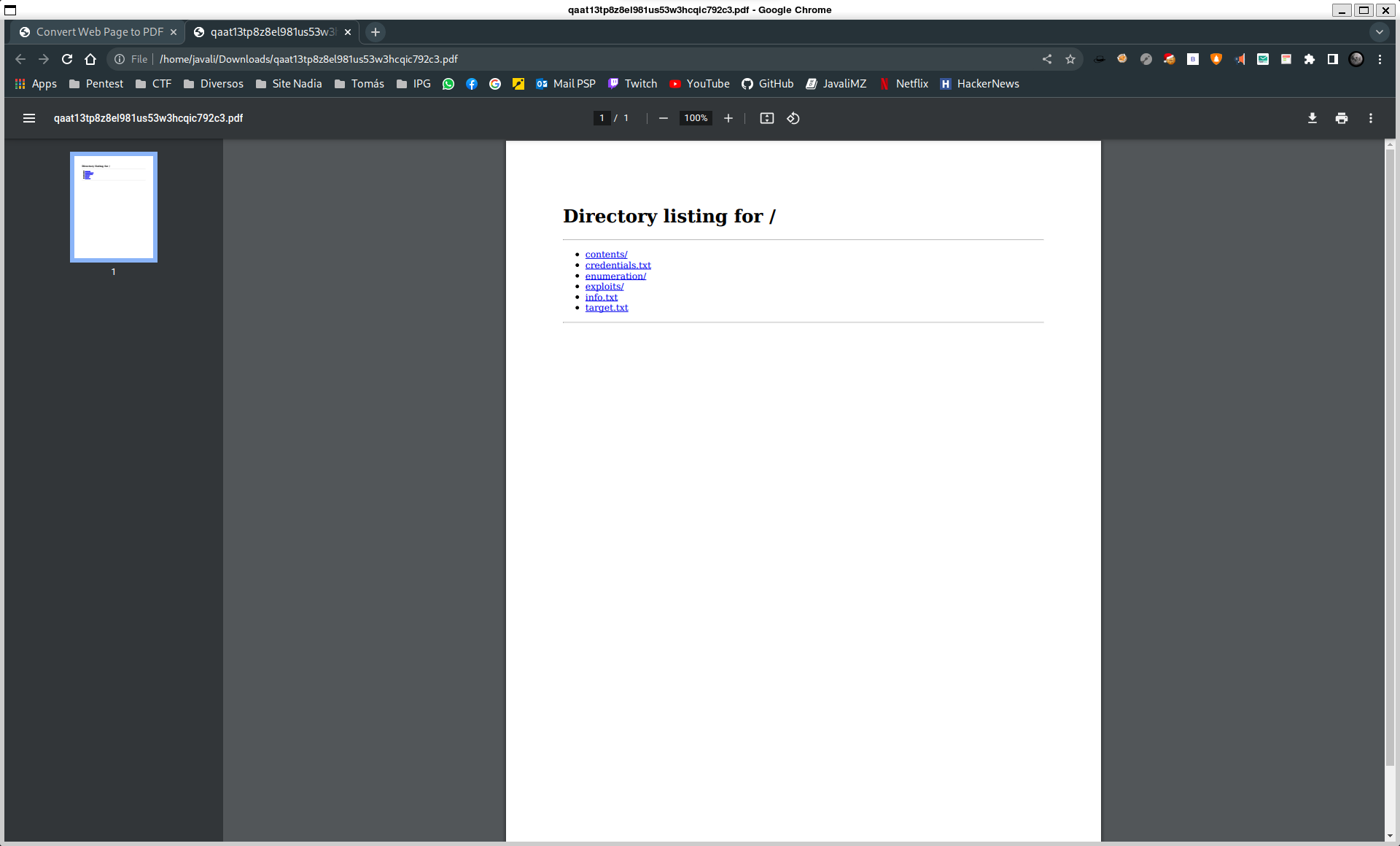
Task: Click the zoom percentage dropdown field
Action: click(696, 118)
